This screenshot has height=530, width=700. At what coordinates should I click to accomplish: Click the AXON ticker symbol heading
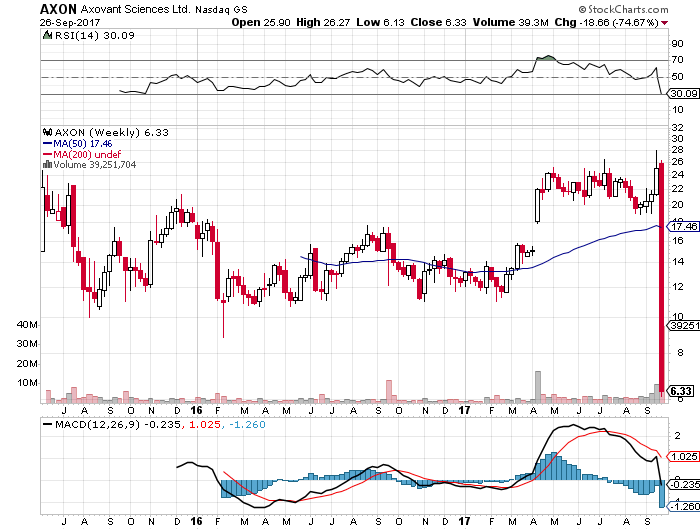pos(60,8)
